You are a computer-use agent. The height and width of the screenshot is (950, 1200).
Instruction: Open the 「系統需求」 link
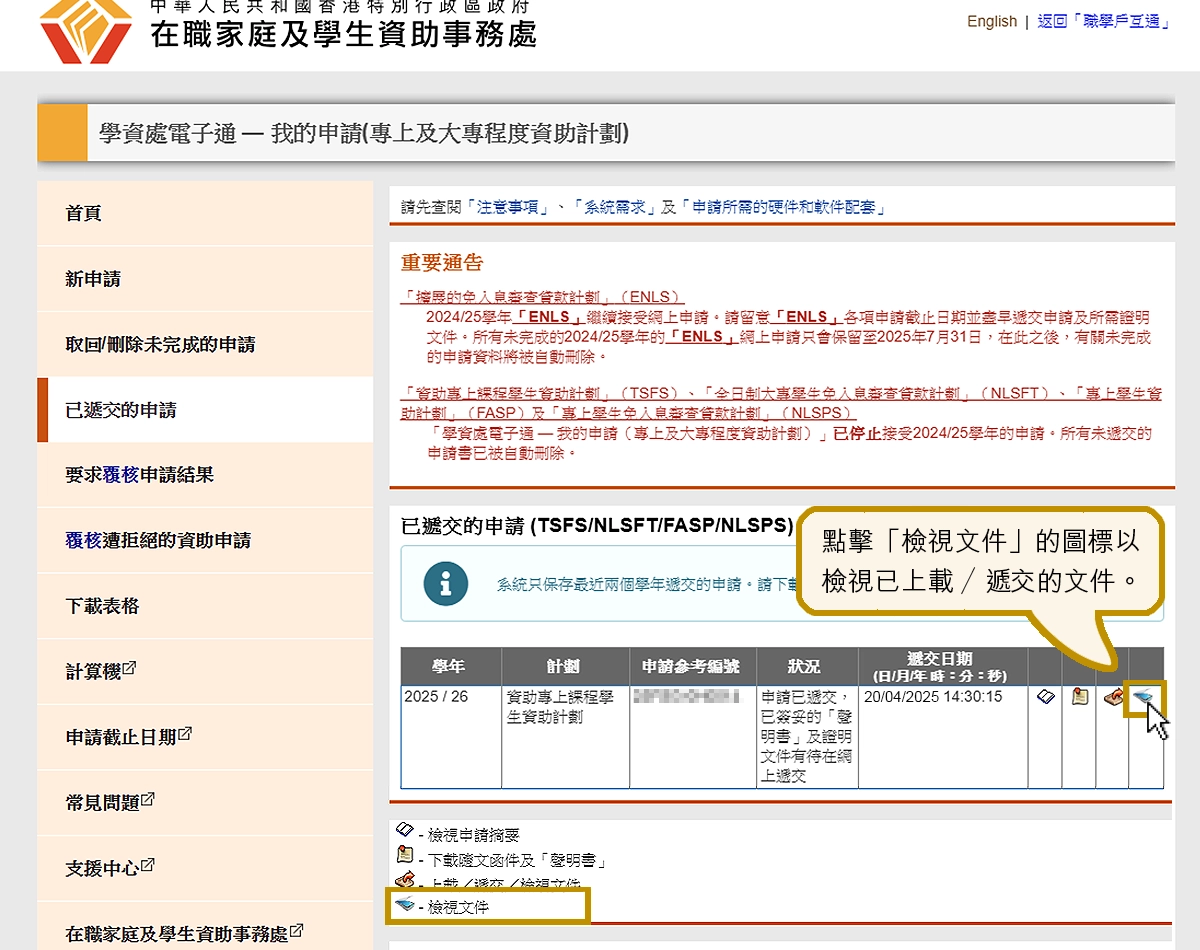pyautogui.click(x=617, y=208)
